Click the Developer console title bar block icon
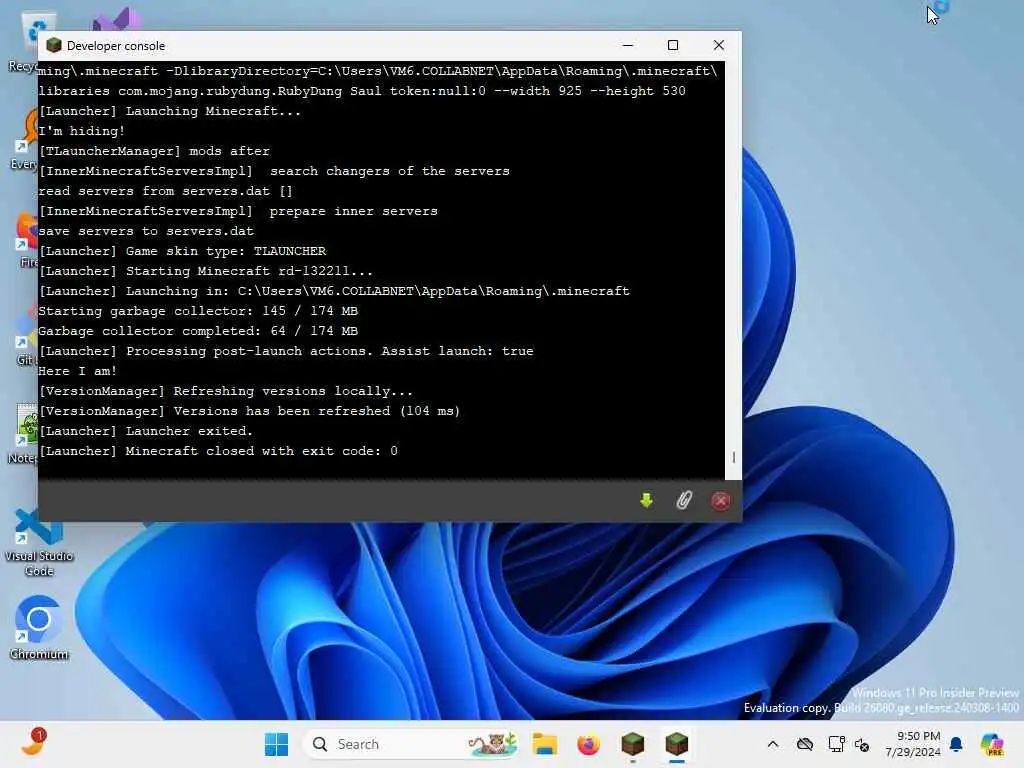Screen dimensions: 1024x768 point(54,45)
